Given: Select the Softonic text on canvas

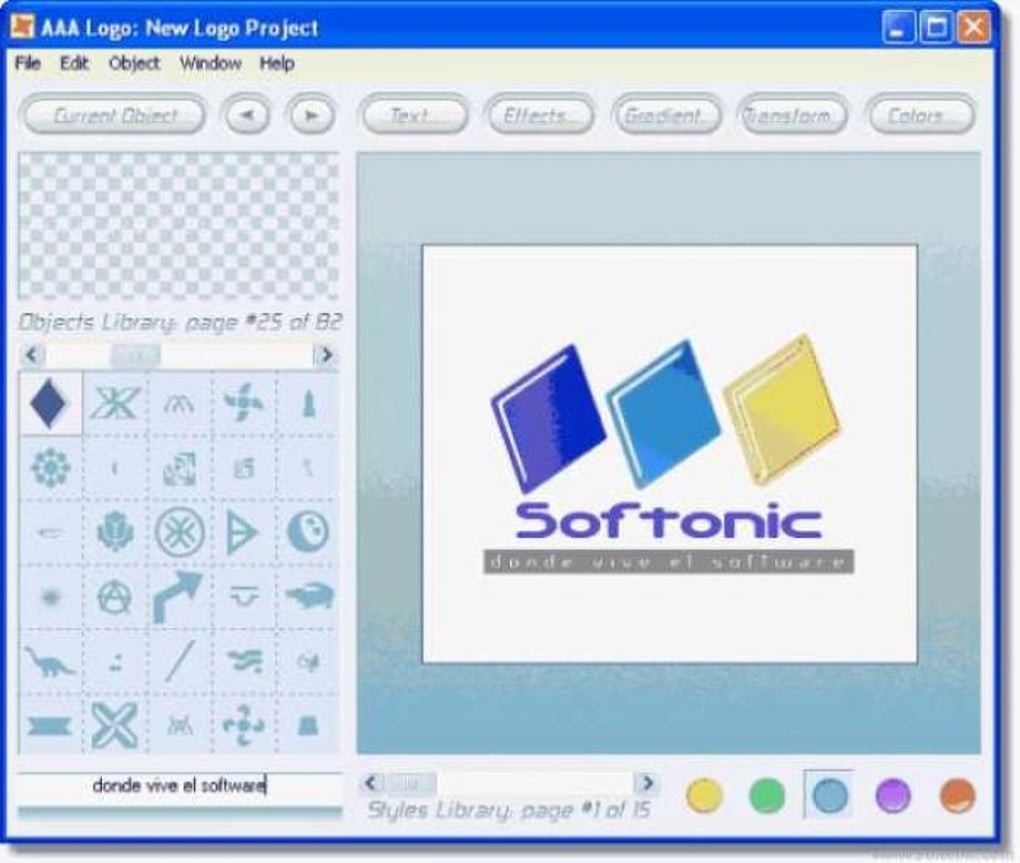Looking at the screenshot, I should pos(669,520).
